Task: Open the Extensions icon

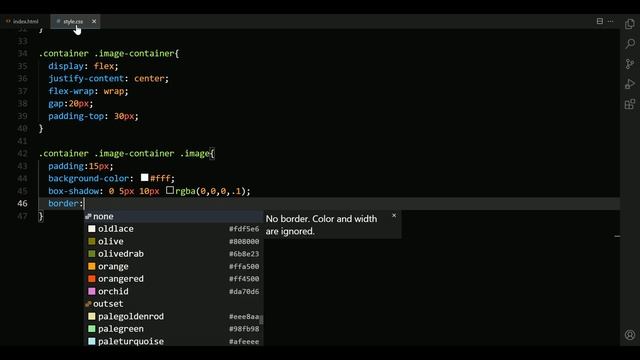Action: coord(630,104)
